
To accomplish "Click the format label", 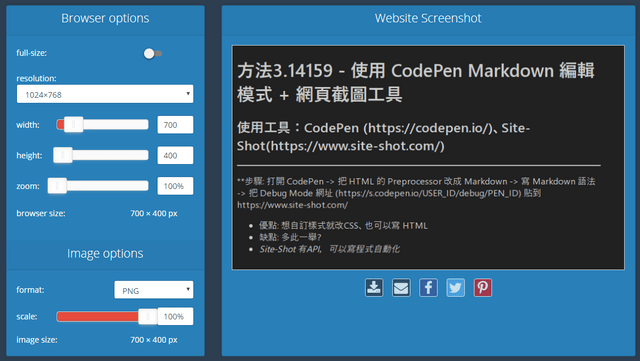I will [x=30, y=290].
